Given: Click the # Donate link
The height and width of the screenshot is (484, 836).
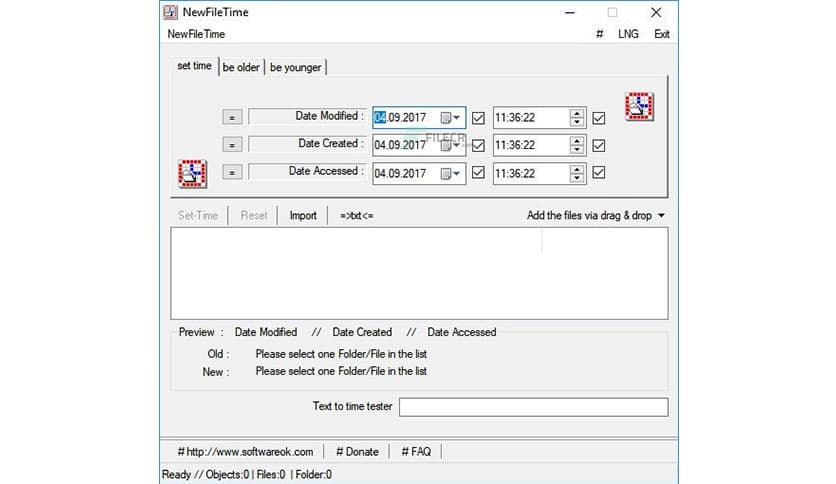Looking at the screenshot, I should click(x=357, y=451).
